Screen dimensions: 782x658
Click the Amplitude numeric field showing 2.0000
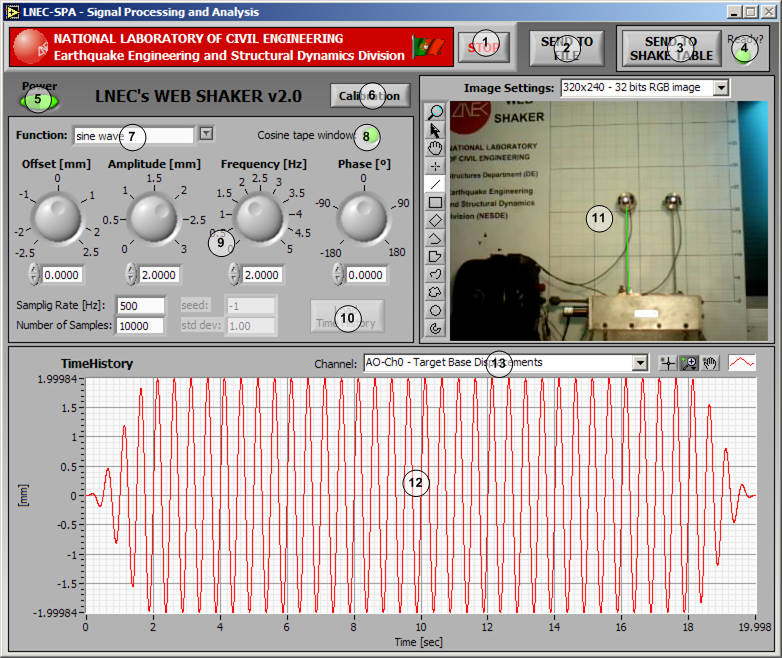[159, 275]
